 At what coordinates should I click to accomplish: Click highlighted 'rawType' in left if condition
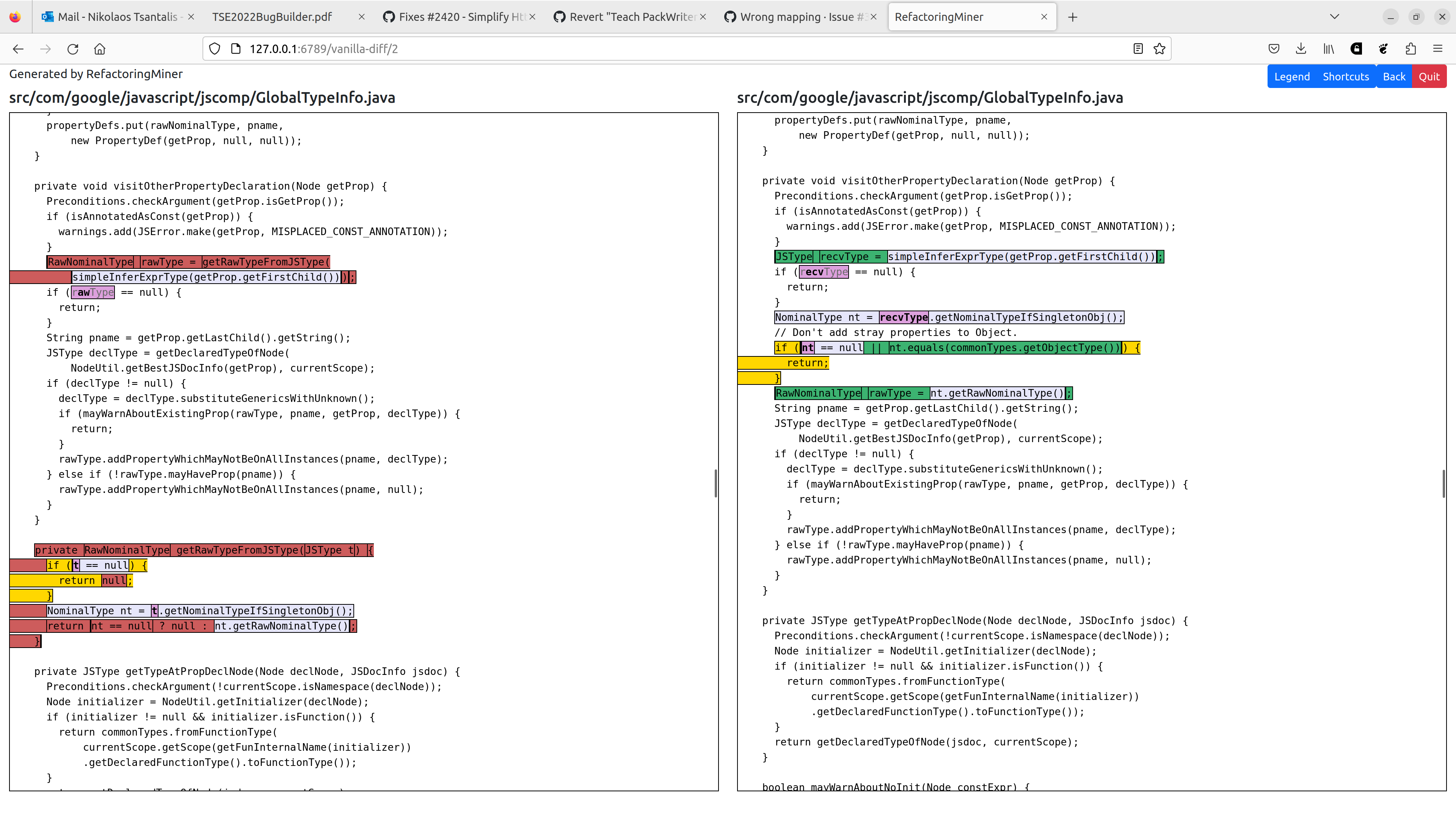pos(93,292)
